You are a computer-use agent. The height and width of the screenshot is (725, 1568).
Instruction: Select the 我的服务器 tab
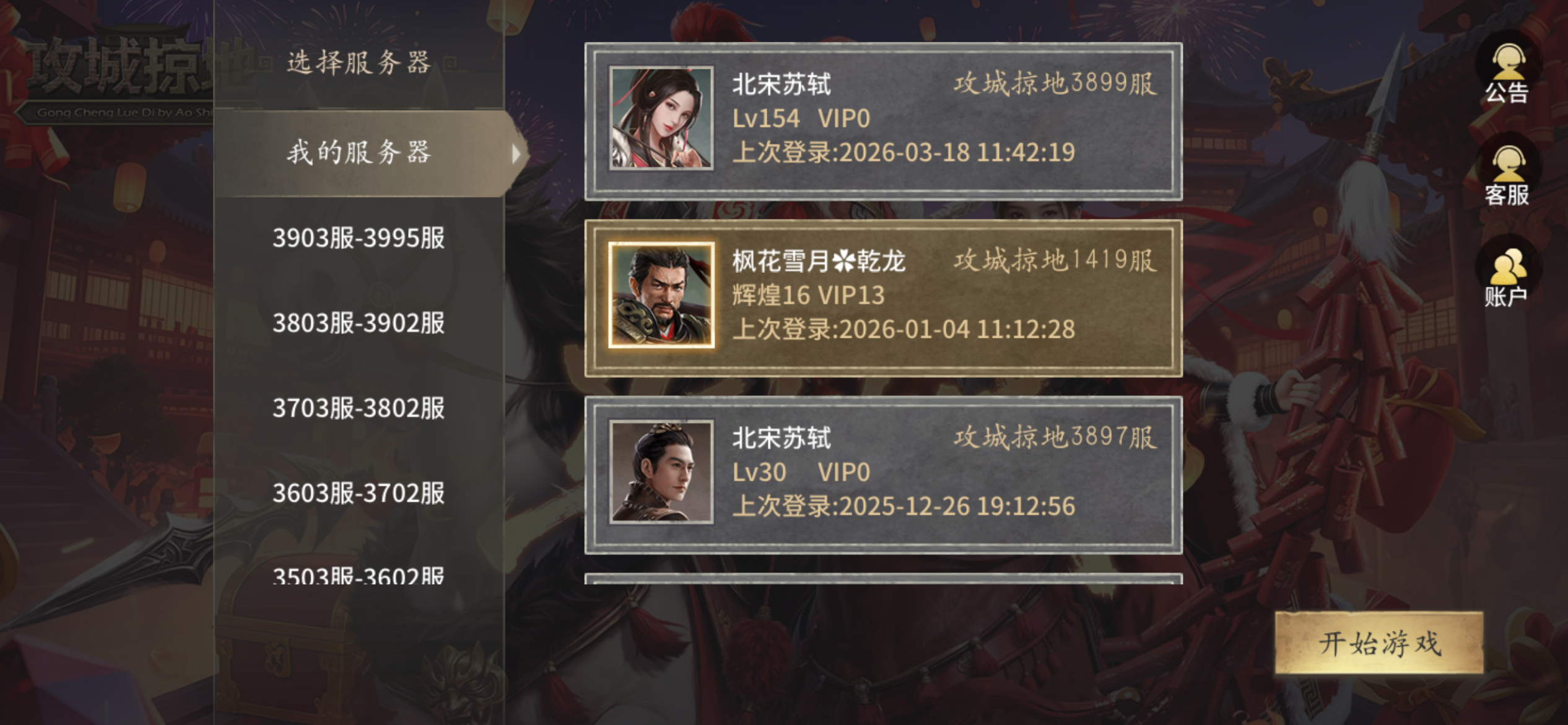click(369, 153)
